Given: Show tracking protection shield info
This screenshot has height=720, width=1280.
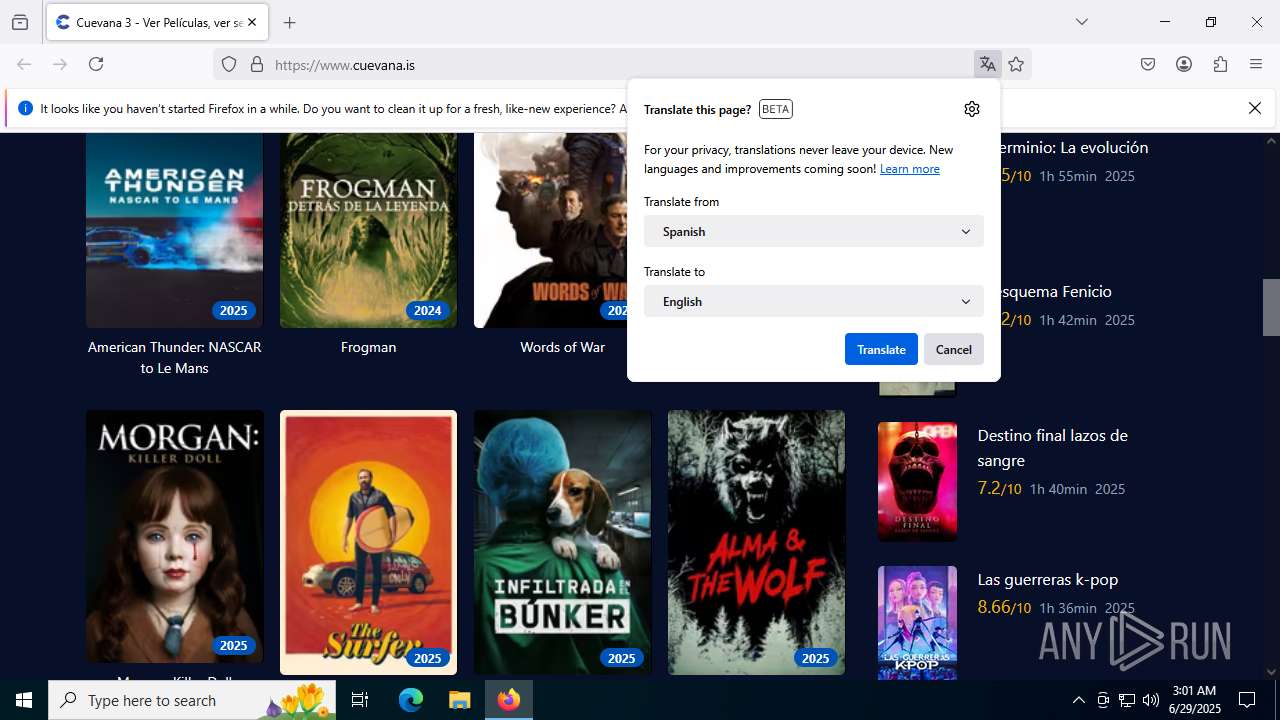Looking at the screenshot, I should (x=229, y=65).
